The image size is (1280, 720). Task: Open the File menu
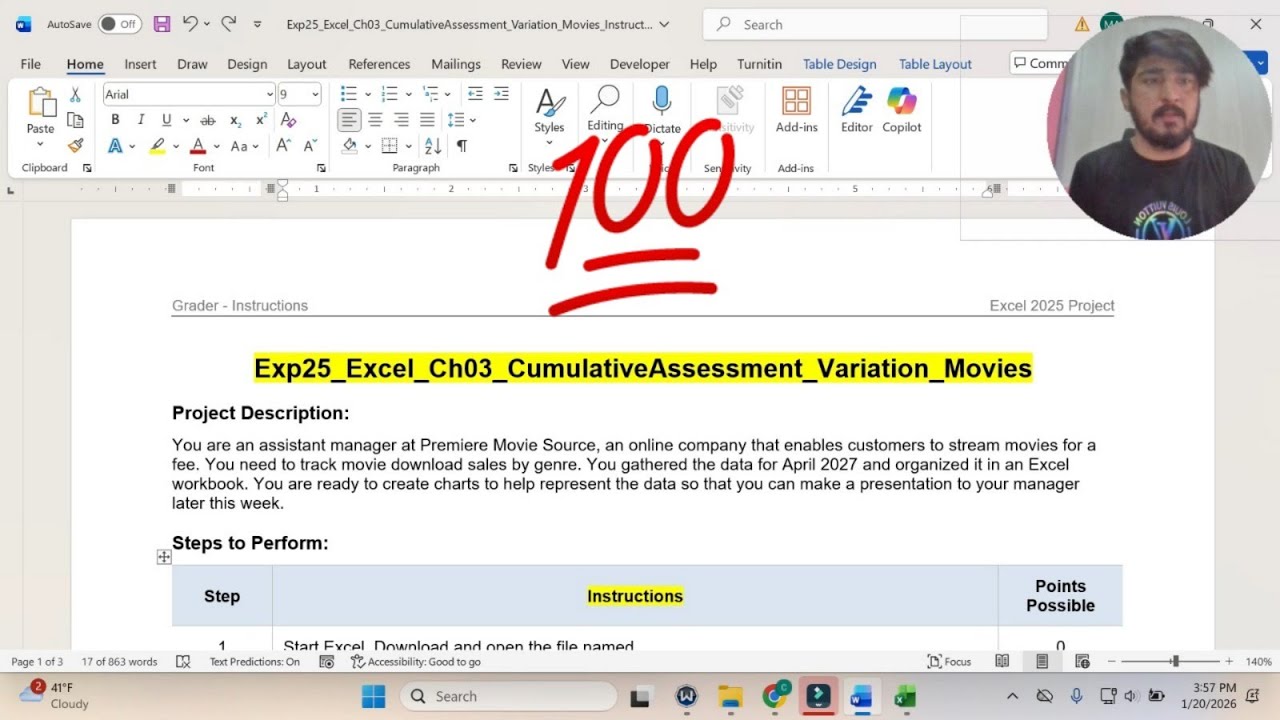(31, 64)
